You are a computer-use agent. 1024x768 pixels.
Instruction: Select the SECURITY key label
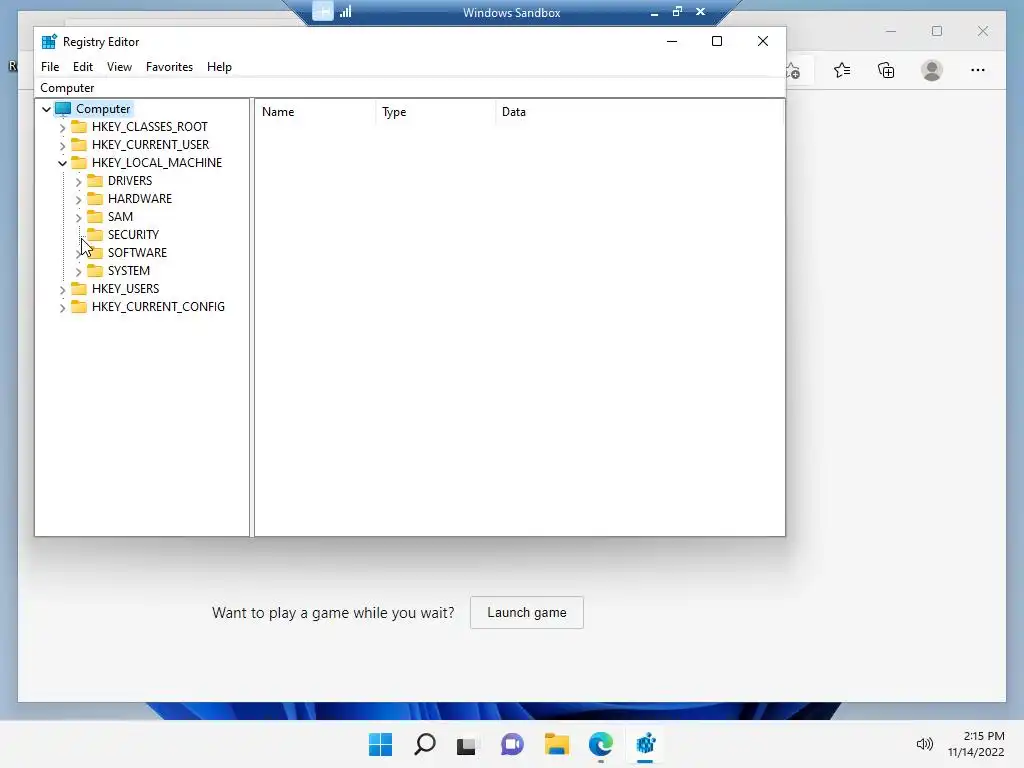point(133,234)
